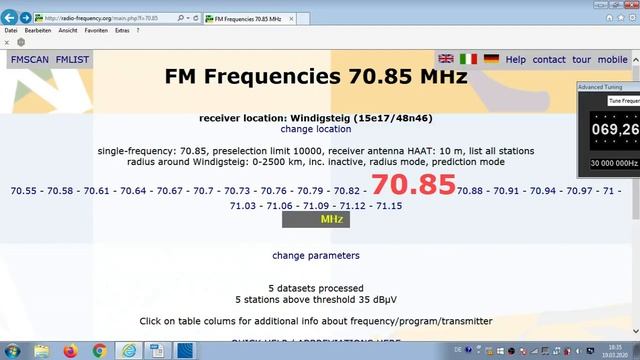Open the Datei menu

coord(11,30)
